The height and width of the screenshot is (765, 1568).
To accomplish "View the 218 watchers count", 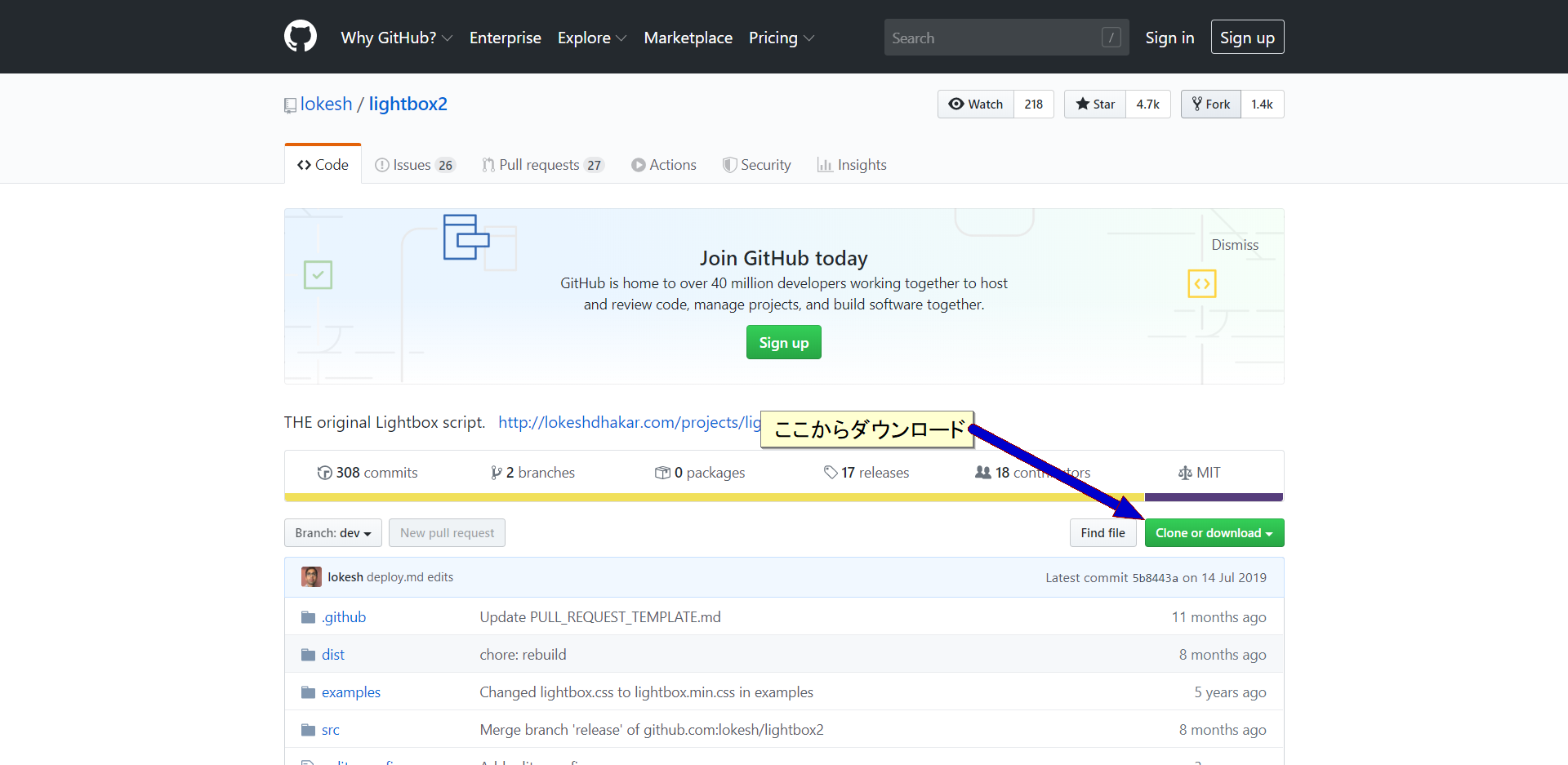I will click(x=1034, y=105).
